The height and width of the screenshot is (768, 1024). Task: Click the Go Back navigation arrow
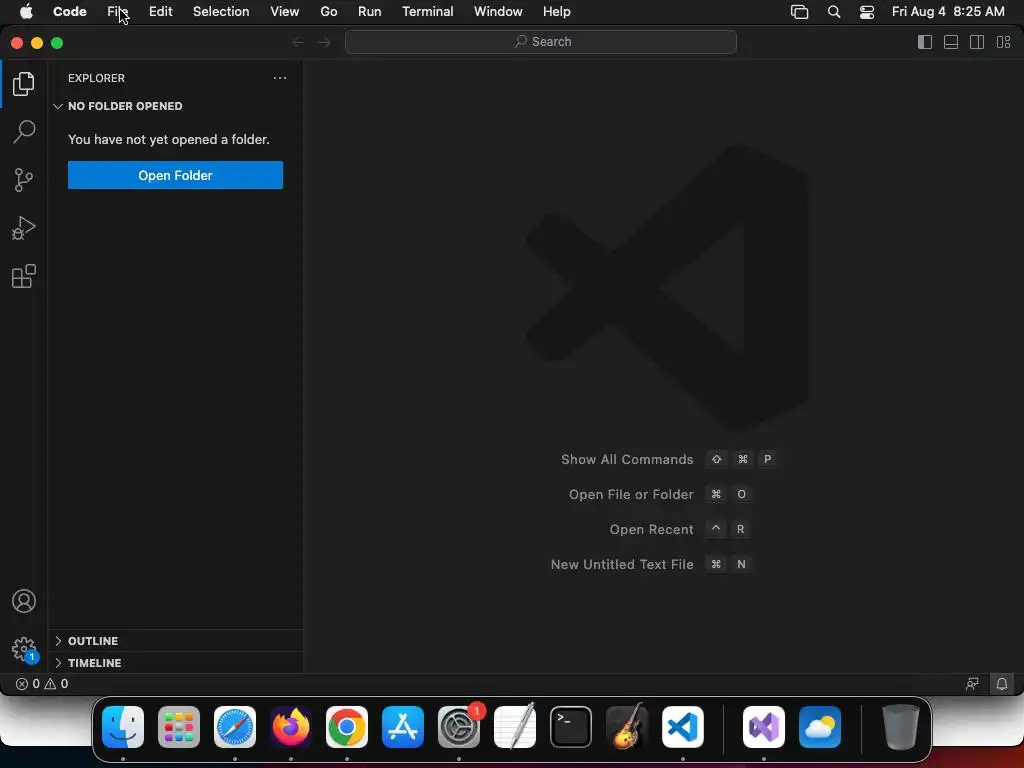pos(298,42)
